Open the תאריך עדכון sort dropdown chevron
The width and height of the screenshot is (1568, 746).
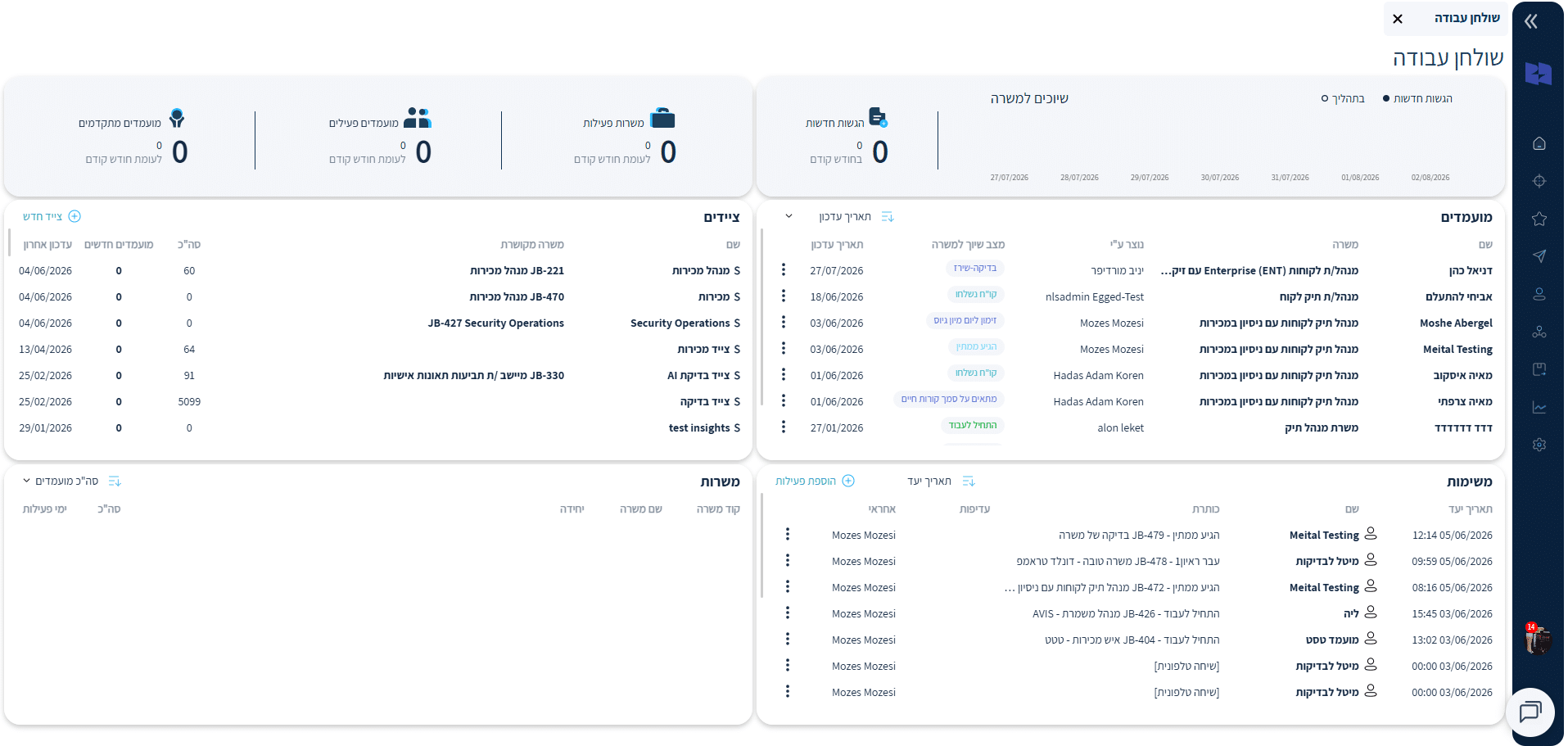coord(789,216)
